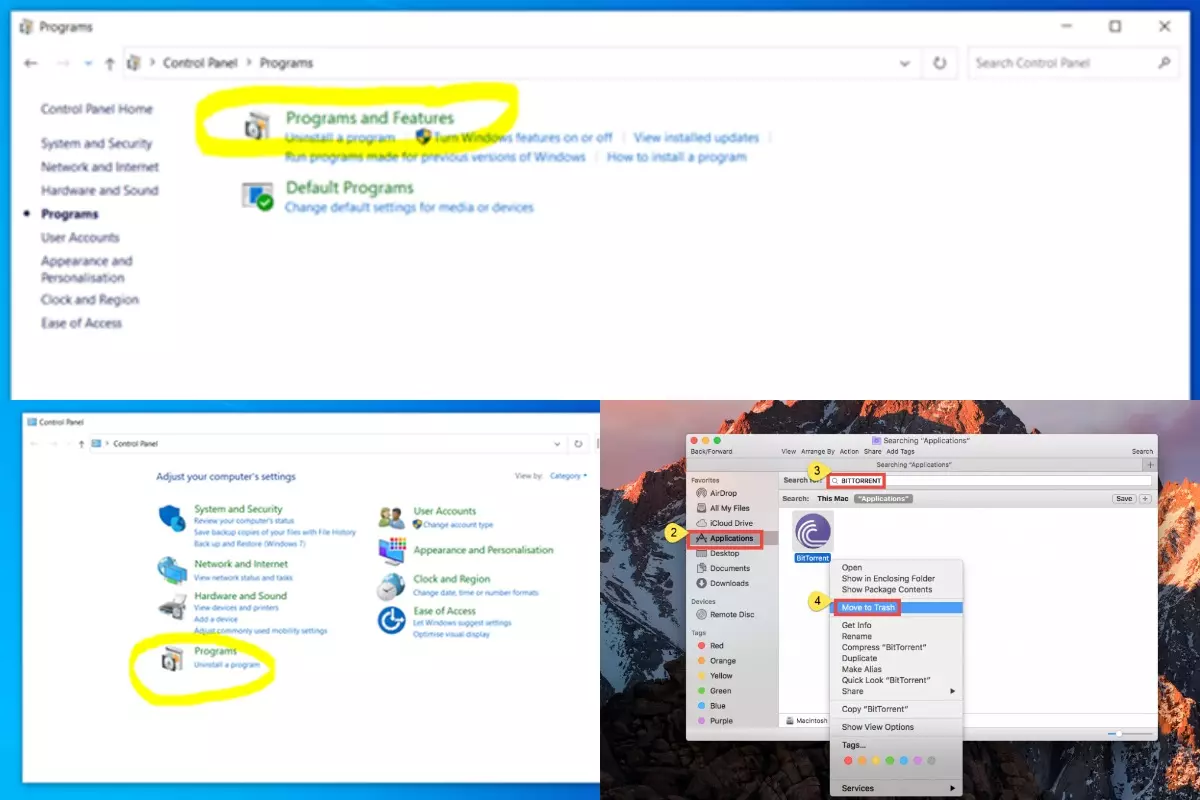The height and width of the screenshot is (800, 1200).
Task: Click Hardware and Sound printer icon in Control Panel
Action: (172, 606)
